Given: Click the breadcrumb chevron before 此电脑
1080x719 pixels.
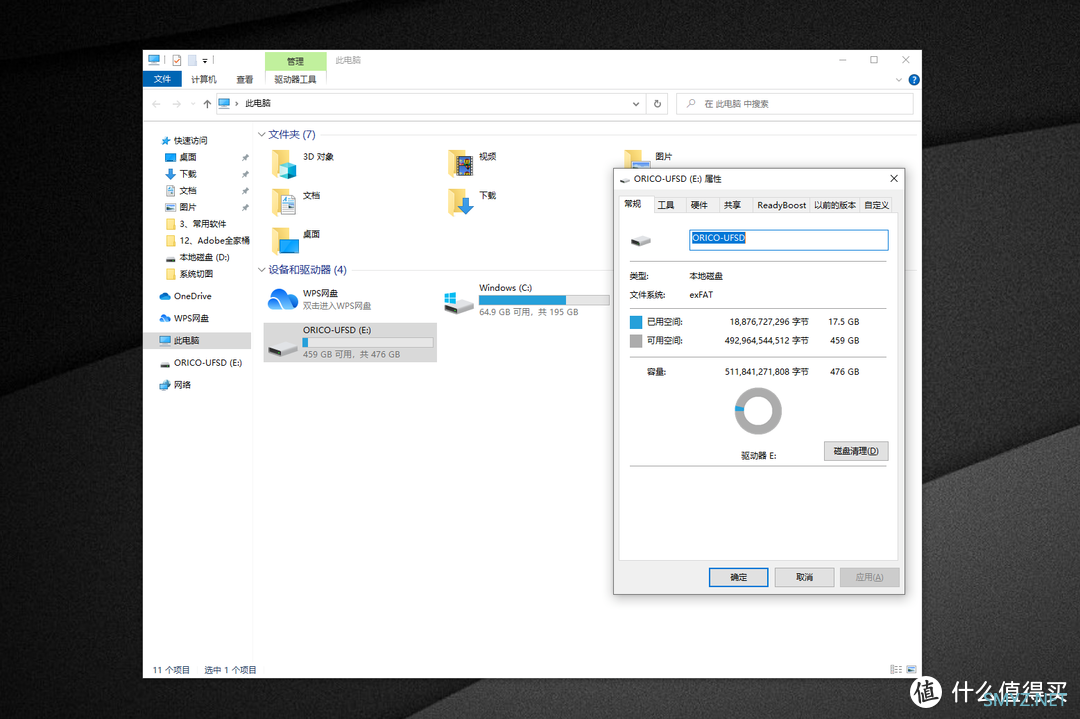Looking at the screenshot, I should click(x=237, y=104).
